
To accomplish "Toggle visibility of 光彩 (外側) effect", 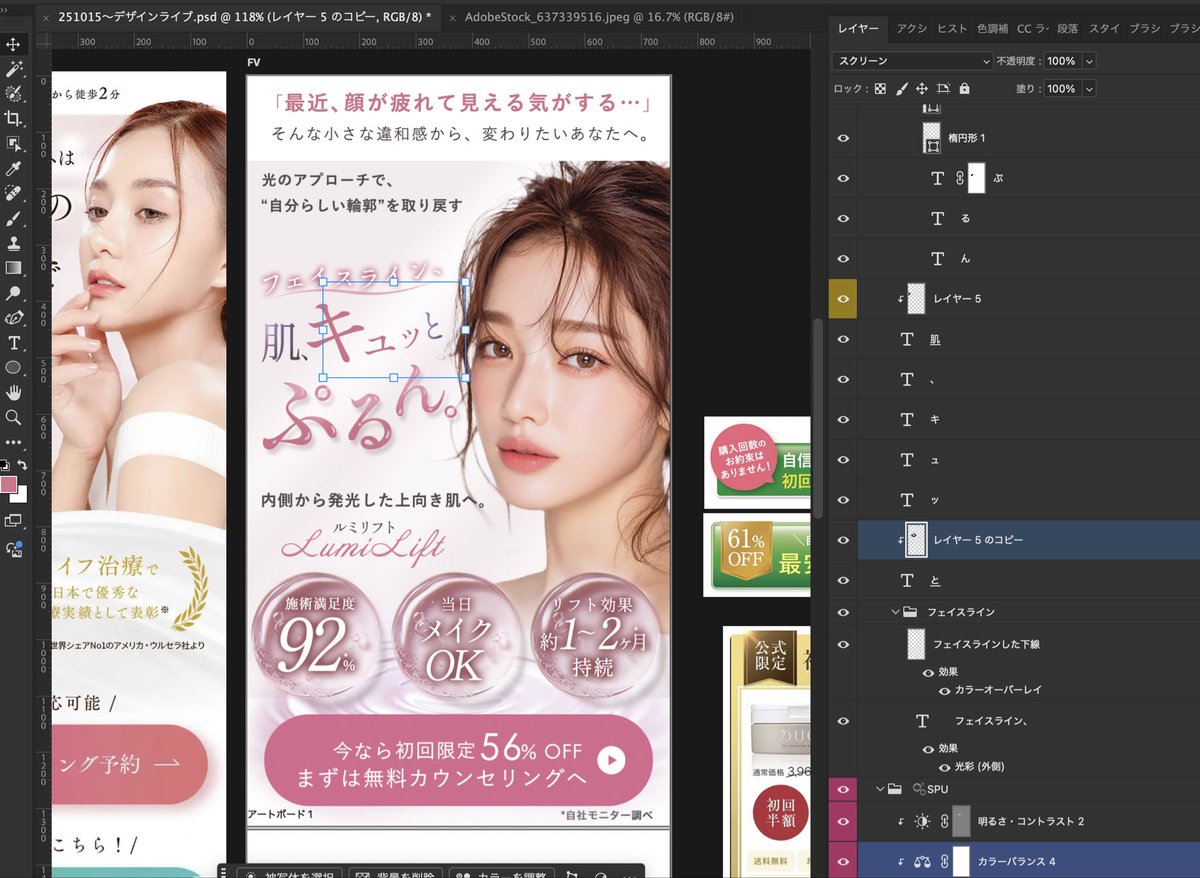I will [944, 767].
